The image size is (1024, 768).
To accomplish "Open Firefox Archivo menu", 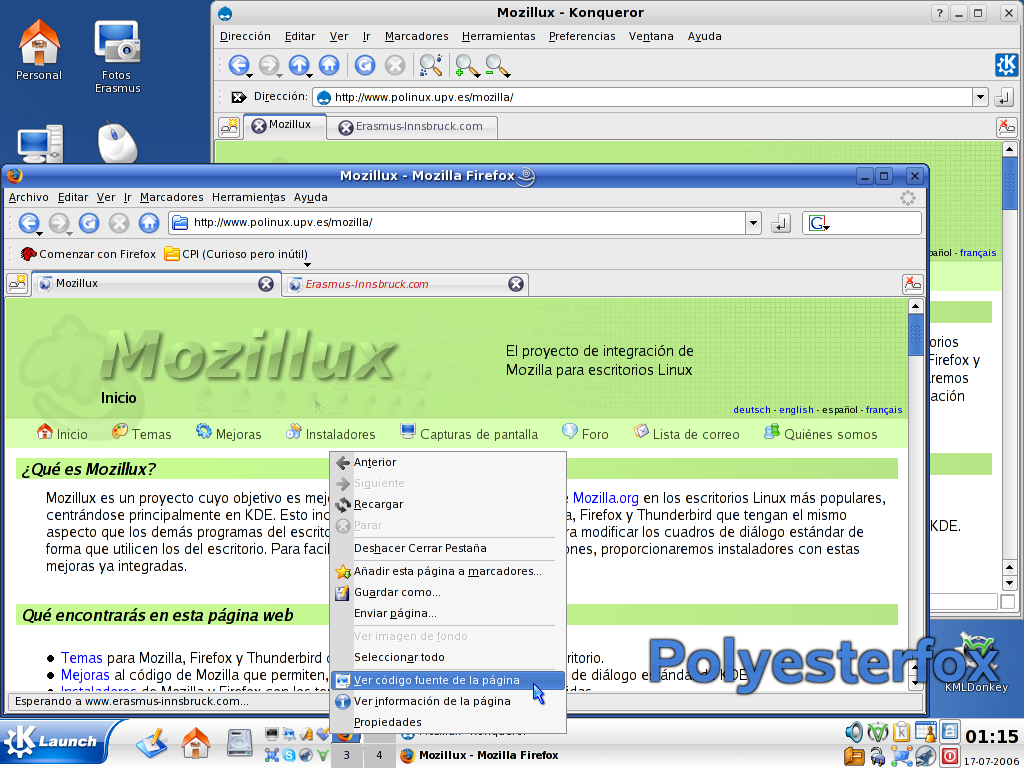I will tap(28, 197).
